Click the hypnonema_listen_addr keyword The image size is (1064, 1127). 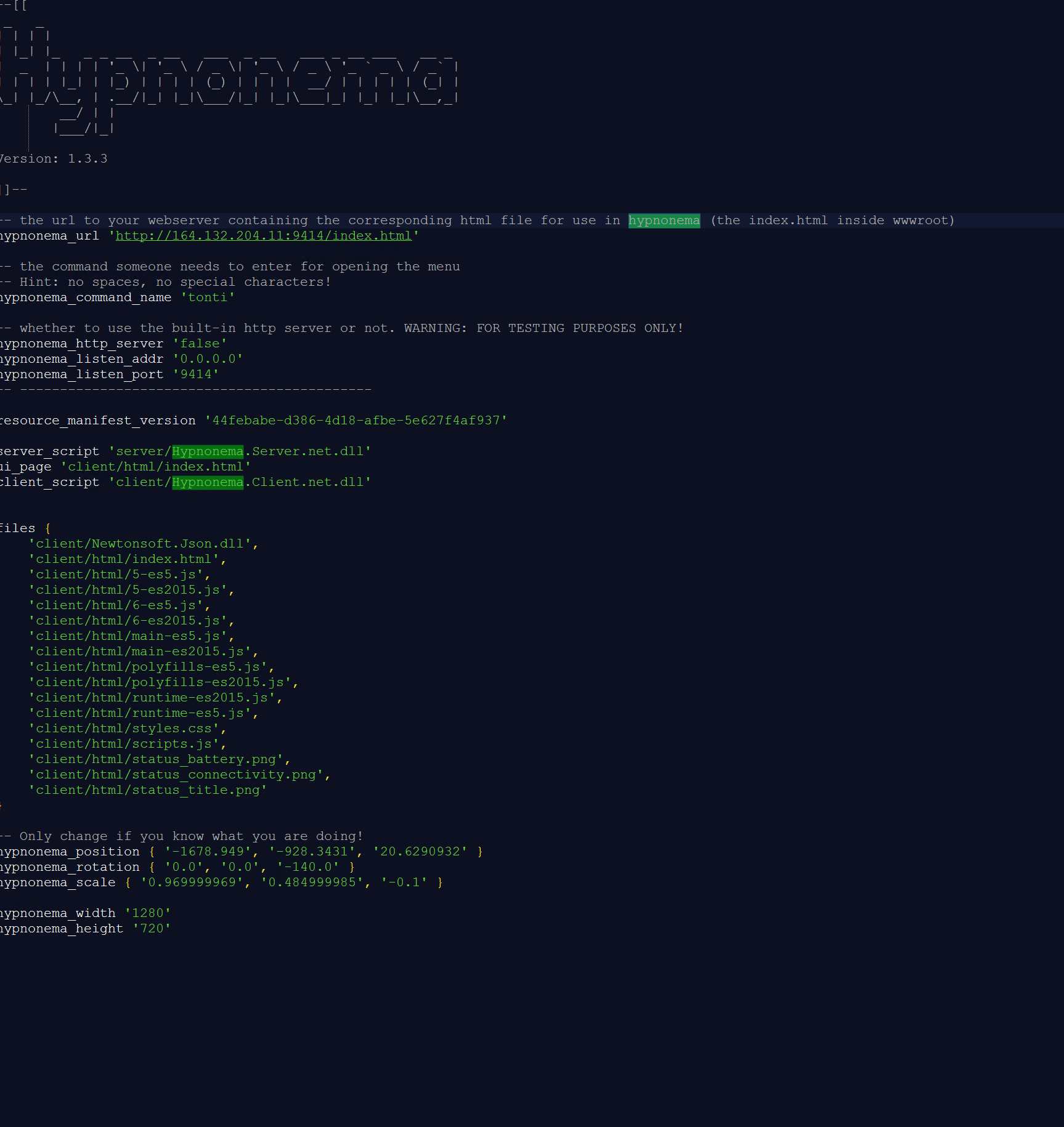click(81, 359)
